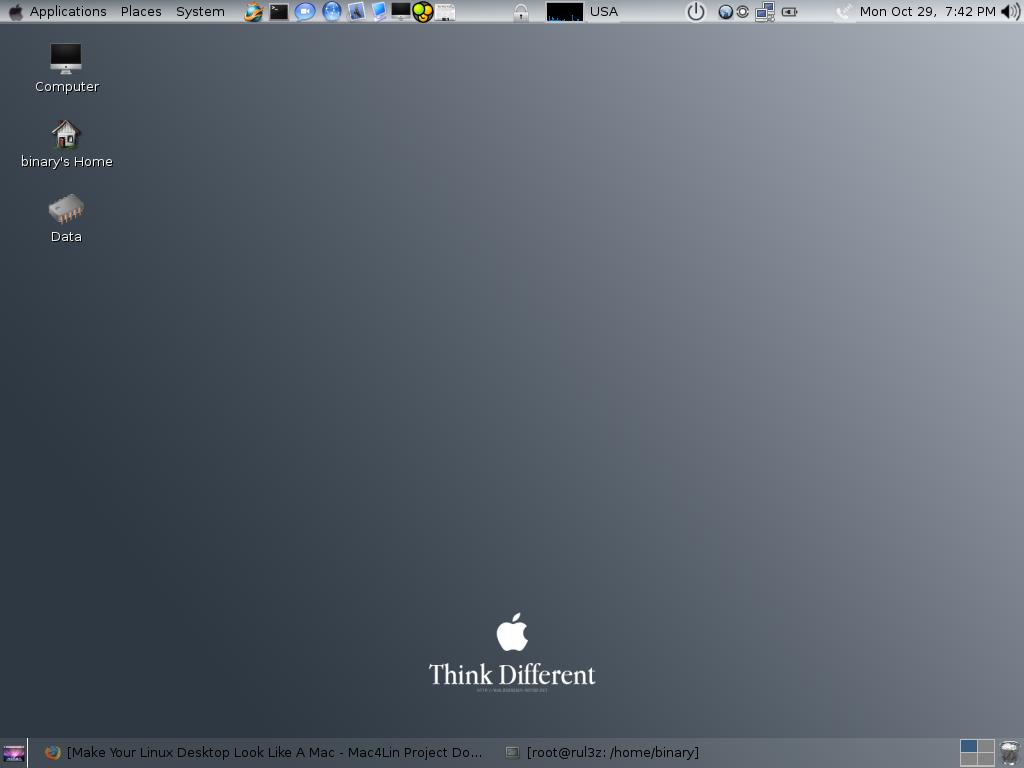The image size is (1024, 768).
Task: Open the volume speaker control
Action: (1010, 12)
